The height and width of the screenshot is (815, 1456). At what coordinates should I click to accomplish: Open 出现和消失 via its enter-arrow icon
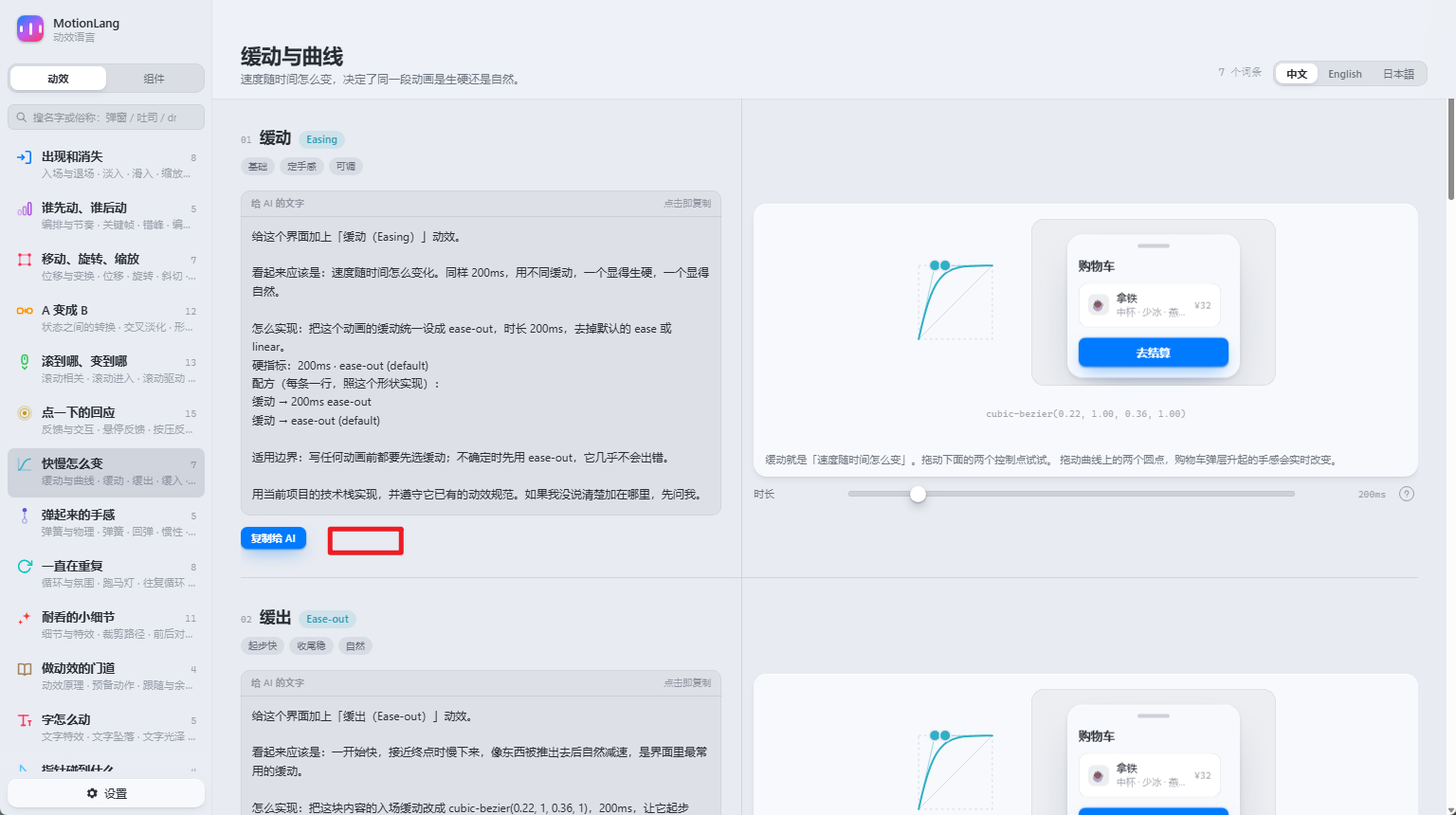(x=25, y=156)
